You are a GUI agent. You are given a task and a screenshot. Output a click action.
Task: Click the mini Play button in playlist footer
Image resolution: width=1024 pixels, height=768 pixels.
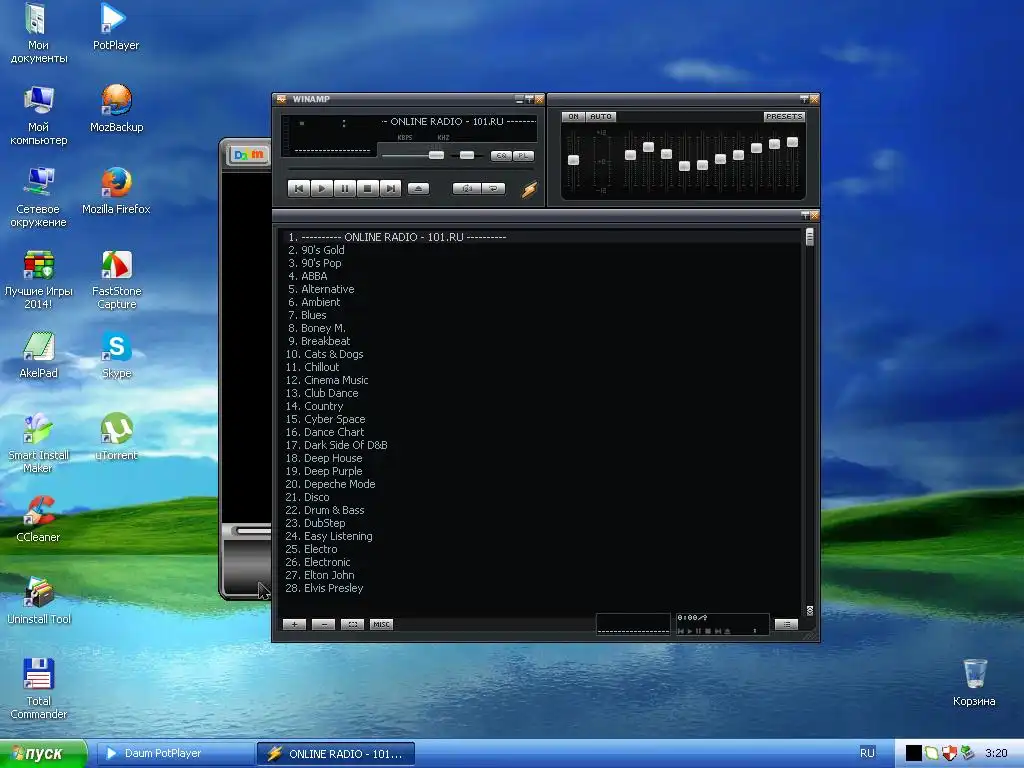690,631
